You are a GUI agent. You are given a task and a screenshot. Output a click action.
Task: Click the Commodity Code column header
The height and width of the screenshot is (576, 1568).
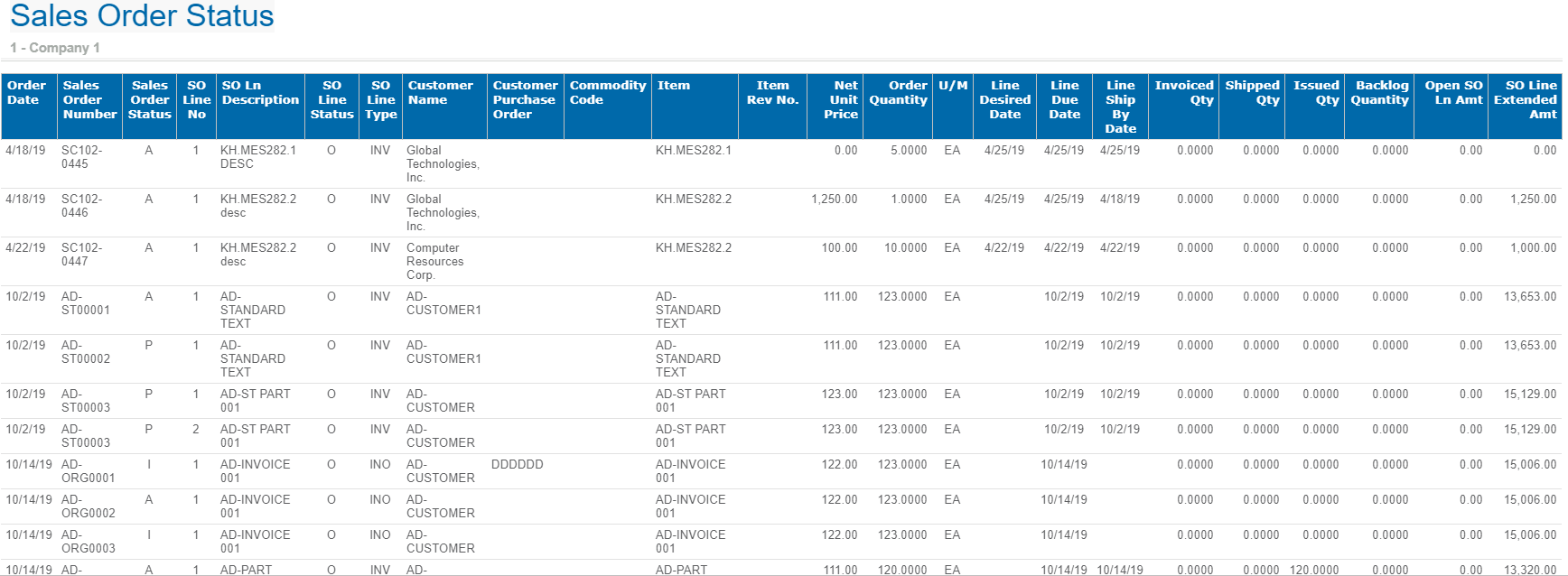tap(607, 93)
